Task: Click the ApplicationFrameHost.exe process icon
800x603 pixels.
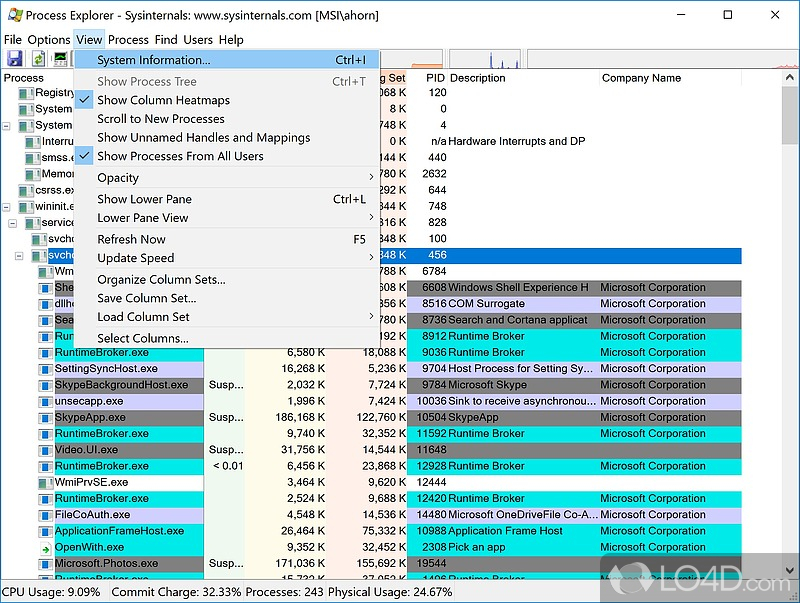Action: coord(46,532)
